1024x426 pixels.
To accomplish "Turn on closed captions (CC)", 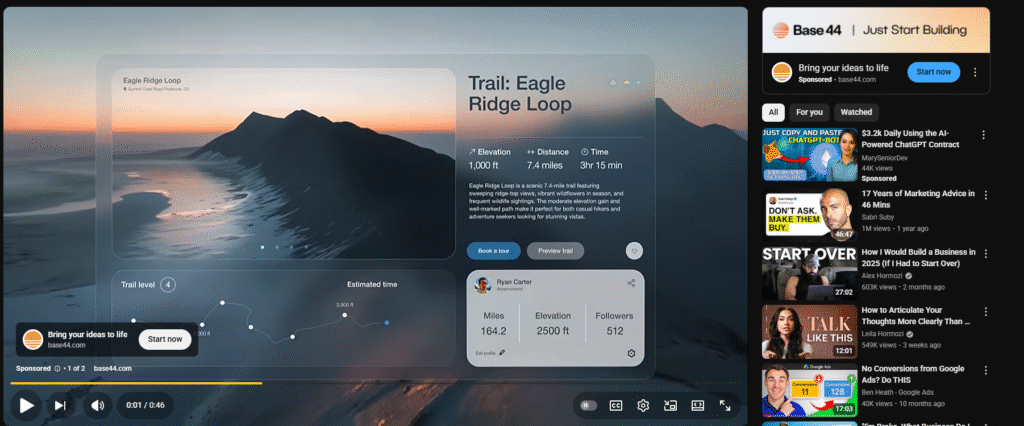I will (x=616, y=405).
